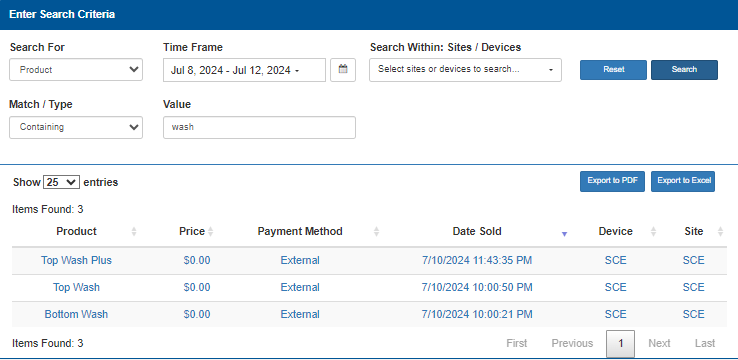Click the Value field containing wash
738x360 pixels.
[x=259, y=128]
